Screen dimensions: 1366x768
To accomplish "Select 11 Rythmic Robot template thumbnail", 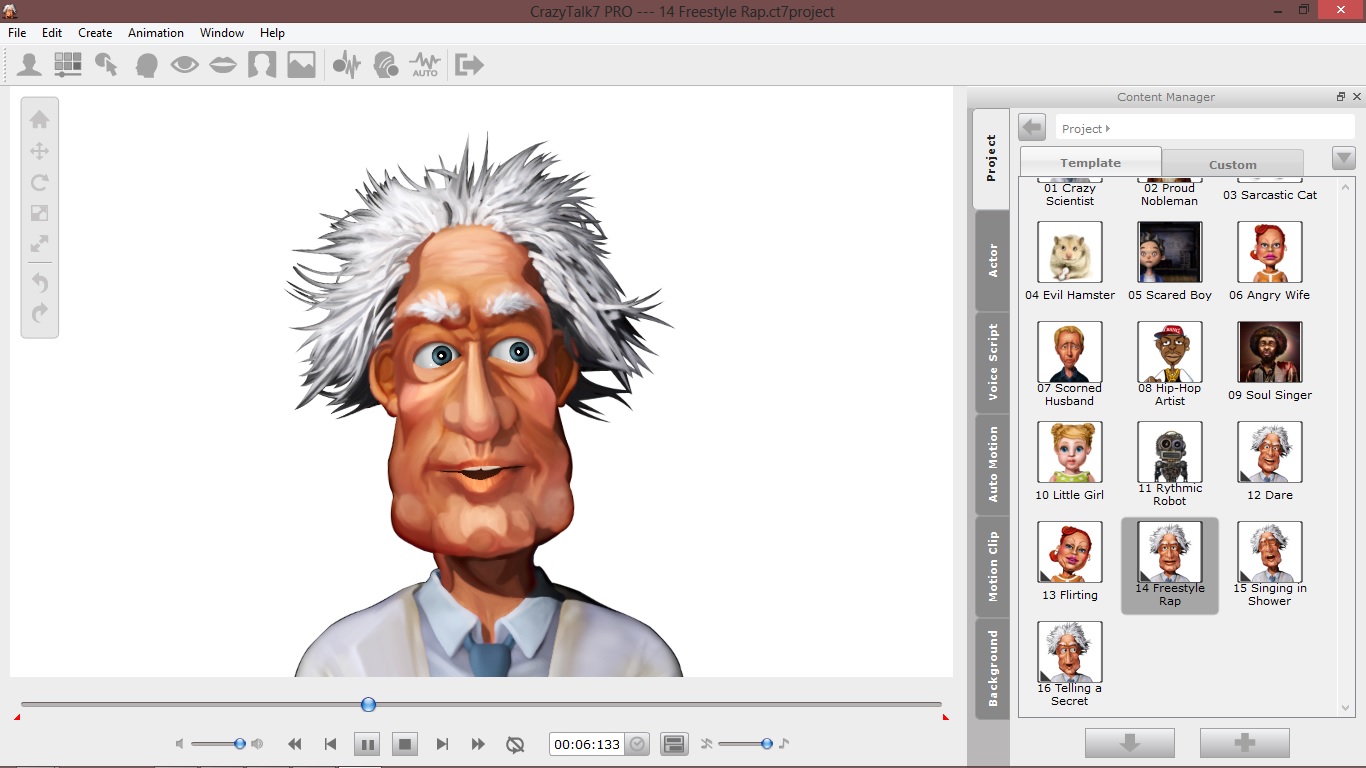I will [1170, 452].
